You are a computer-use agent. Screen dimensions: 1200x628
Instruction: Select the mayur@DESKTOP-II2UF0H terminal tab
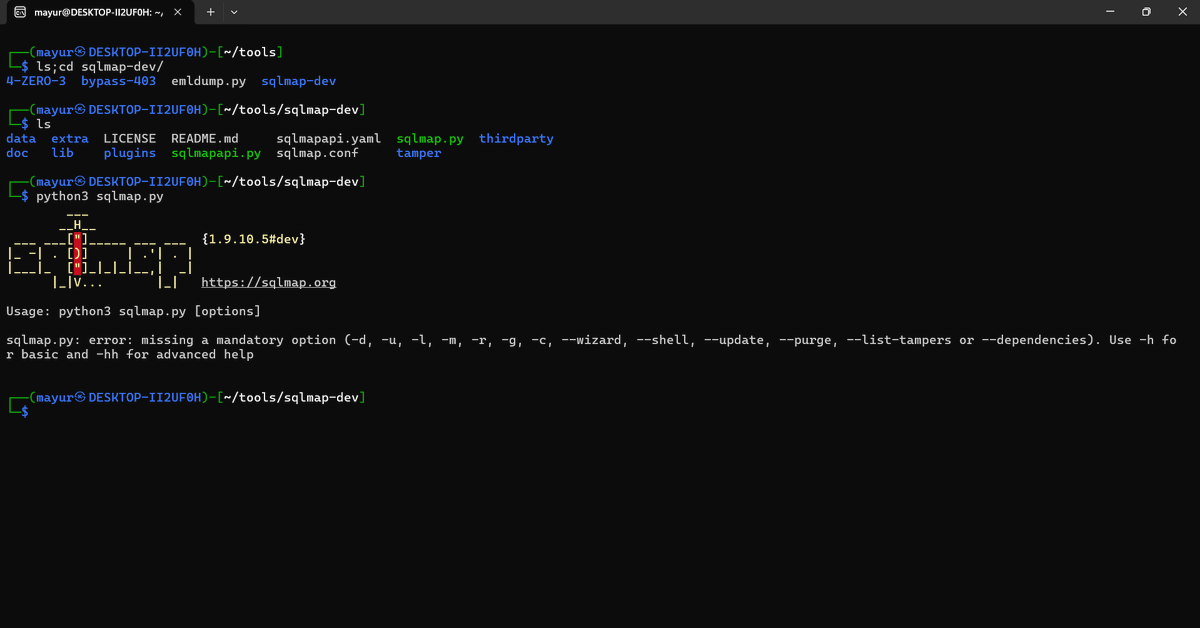(97, 12)
